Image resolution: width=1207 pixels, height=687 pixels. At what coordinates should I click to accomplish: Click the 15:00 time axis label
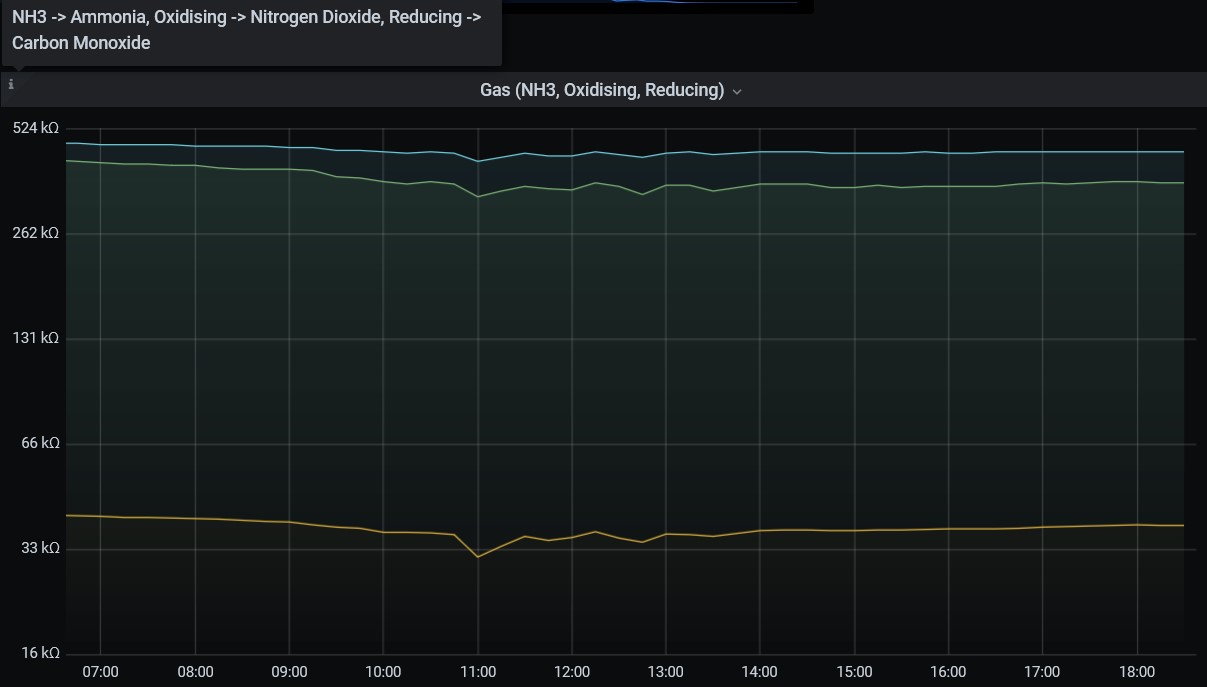854,672
